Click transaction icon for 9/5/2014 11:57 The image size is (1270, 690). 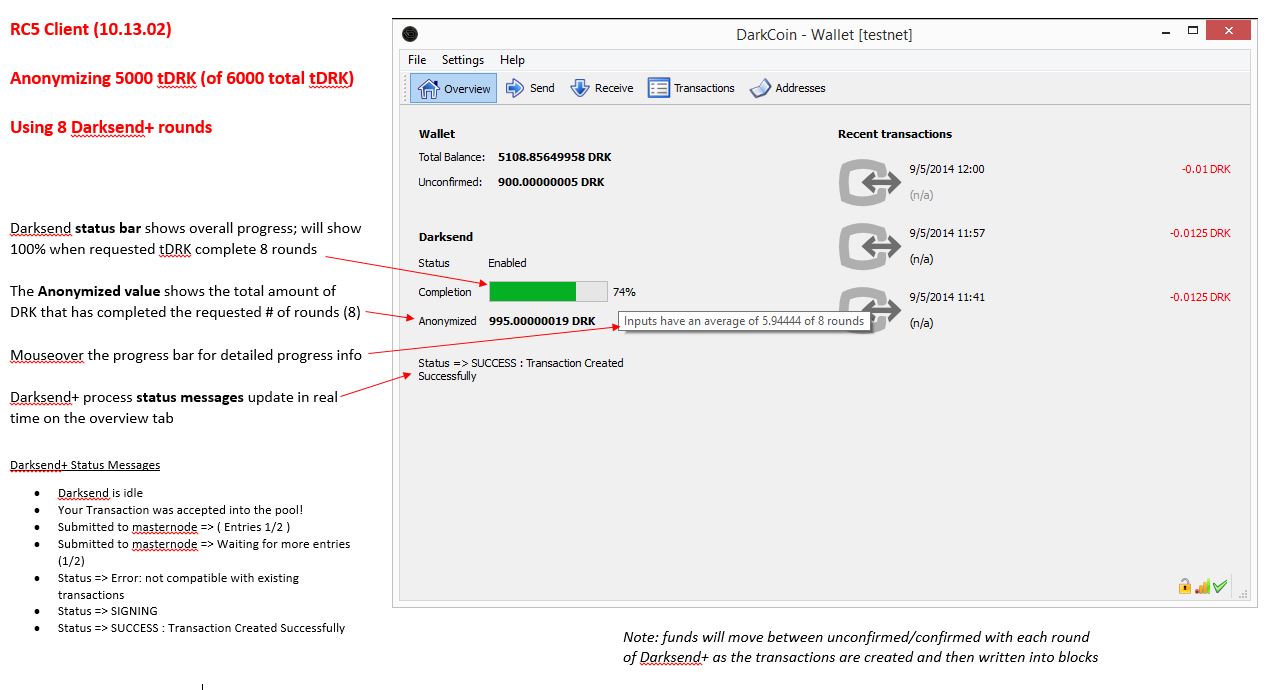(869, 247)
